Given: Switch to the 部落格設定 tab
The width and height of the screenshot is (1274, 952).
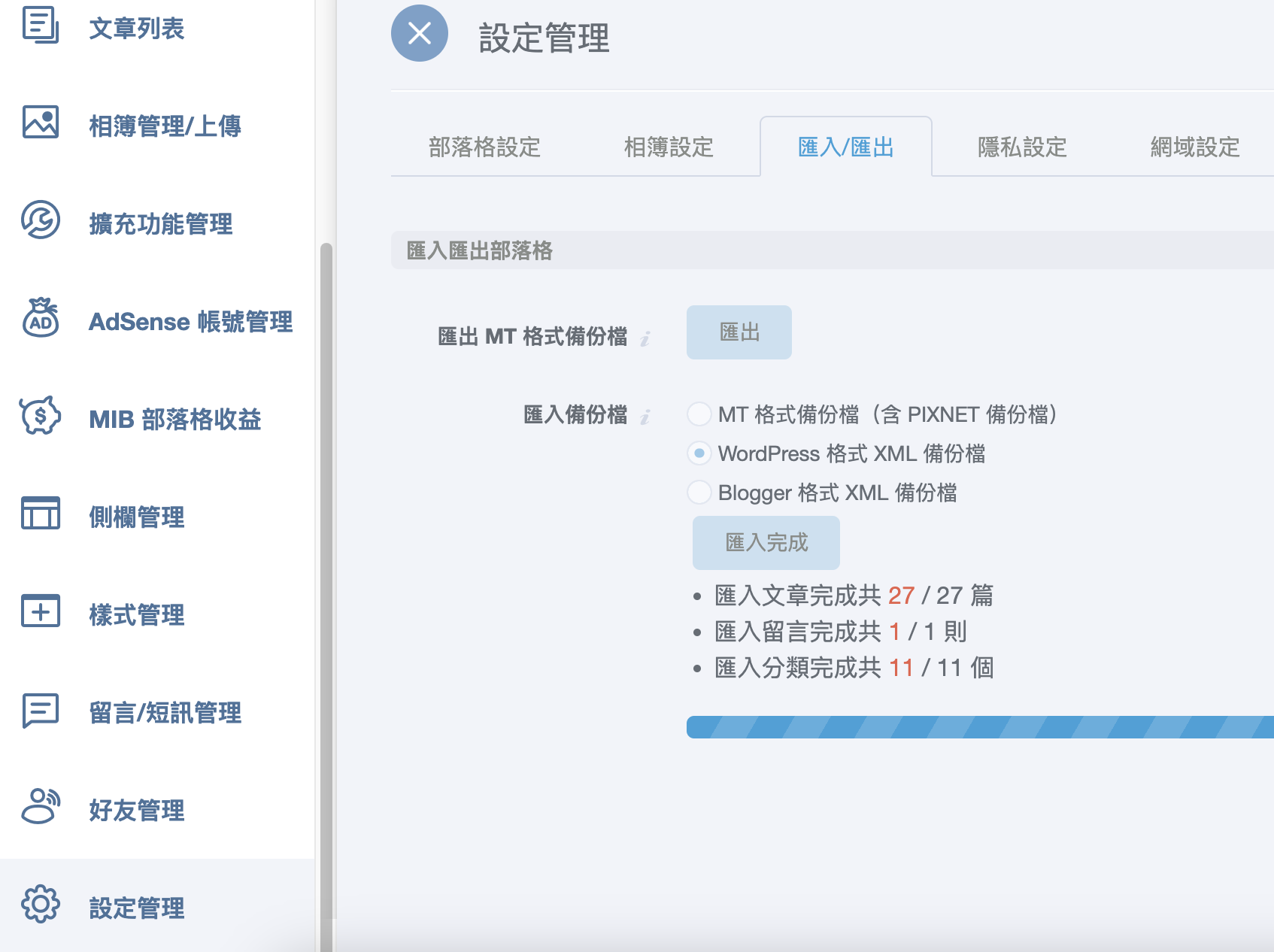Looking at the screenshot, I should [484, 147].
